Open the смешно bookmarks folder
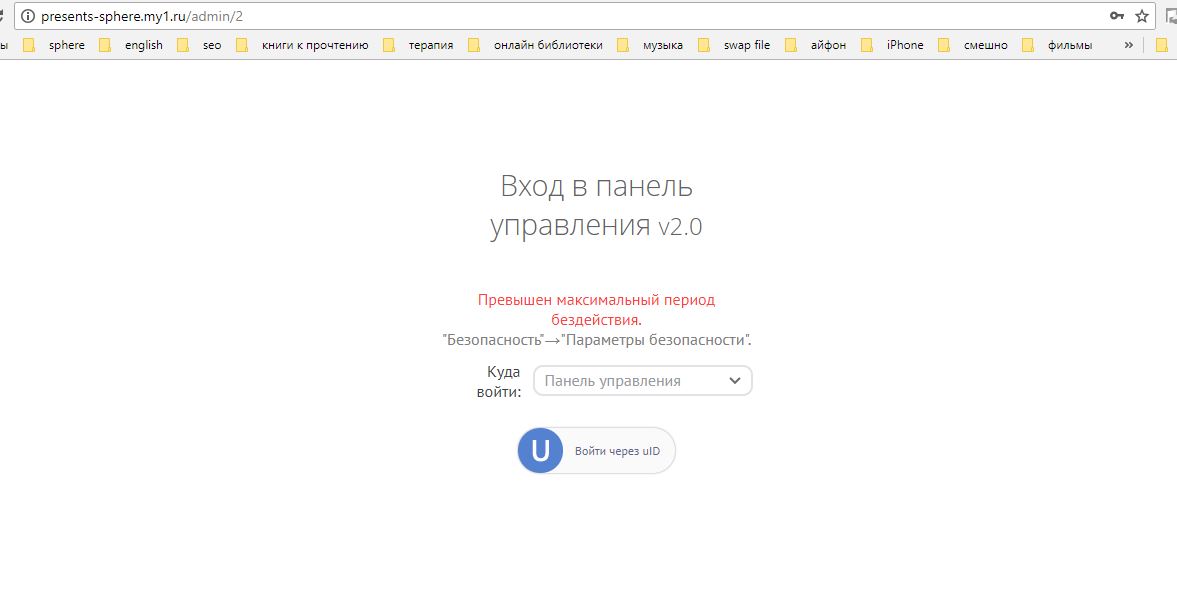This screenshot has width=1177, height=613. [x=974, y=45]
